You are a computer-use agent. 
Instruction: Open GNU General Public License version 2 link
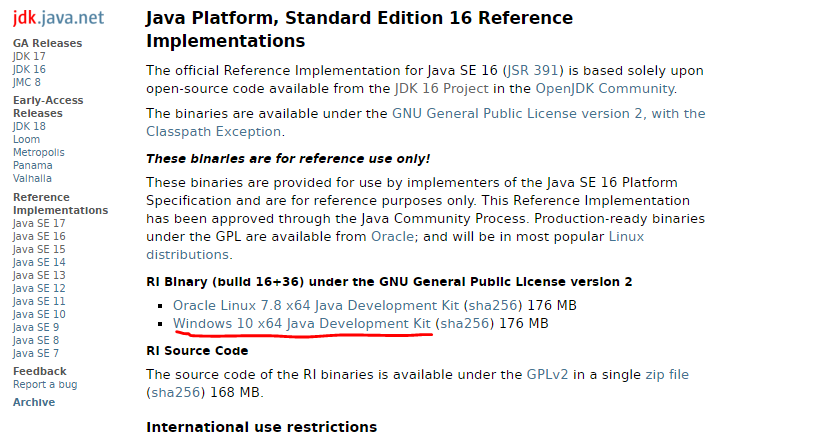(x=548, y=114)
